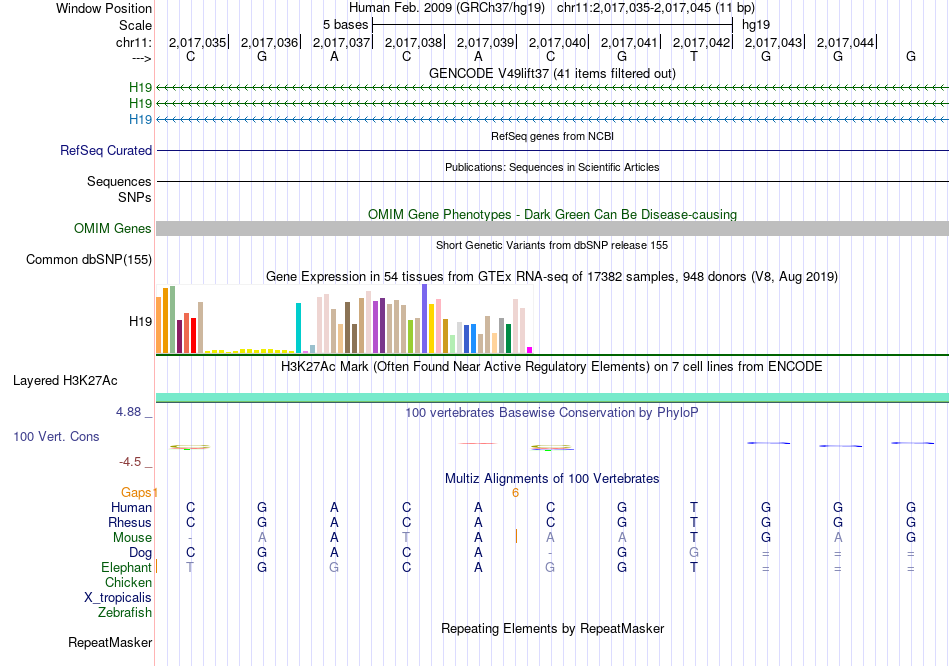950x666 pixels.
Task: Click the H3K27Ac Mark ENCODE title
Action: (552, 367)
